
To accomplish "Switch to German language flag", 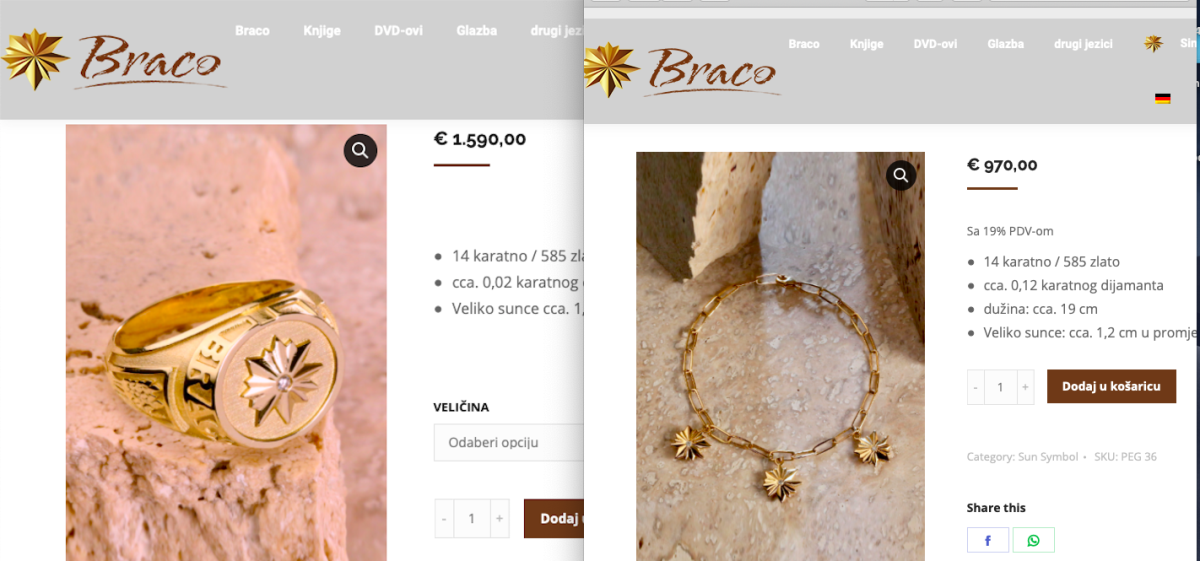I will click(x=1162, y=98).
